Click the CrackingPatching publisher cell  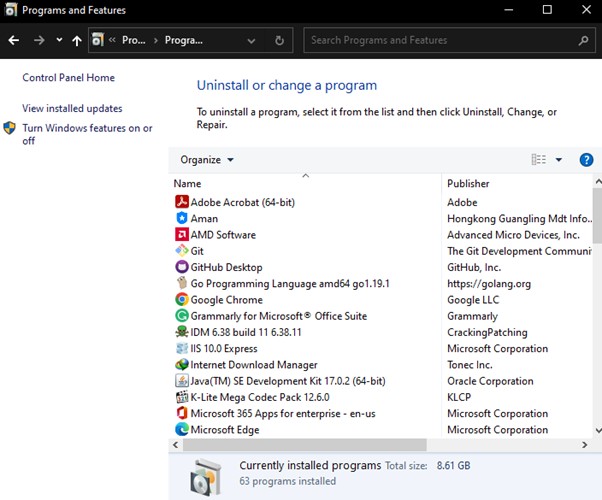tap(487, 332)
